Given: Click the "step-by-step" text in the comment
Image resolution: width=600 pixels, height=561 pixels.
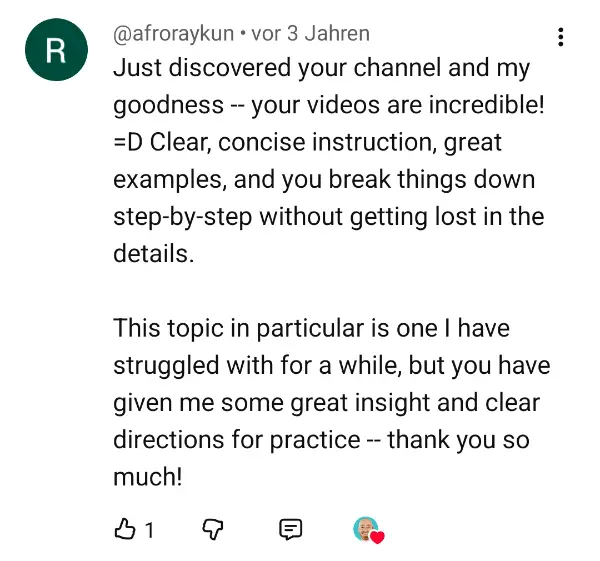Looking at the screenshot, I should click(183, 217).
